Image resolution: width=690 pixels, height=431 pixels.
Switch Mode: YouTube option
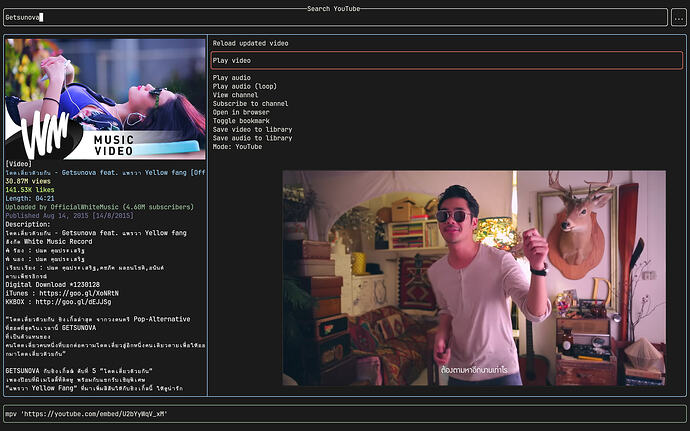click(x=237, y=147)
